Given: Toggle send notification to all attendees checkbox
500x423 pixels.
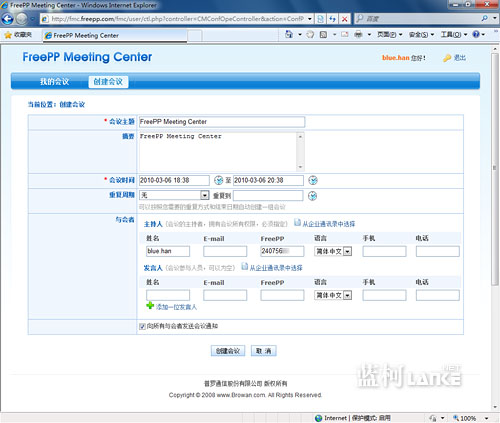Looking at the screenshot, I should [x=142, y=326].
